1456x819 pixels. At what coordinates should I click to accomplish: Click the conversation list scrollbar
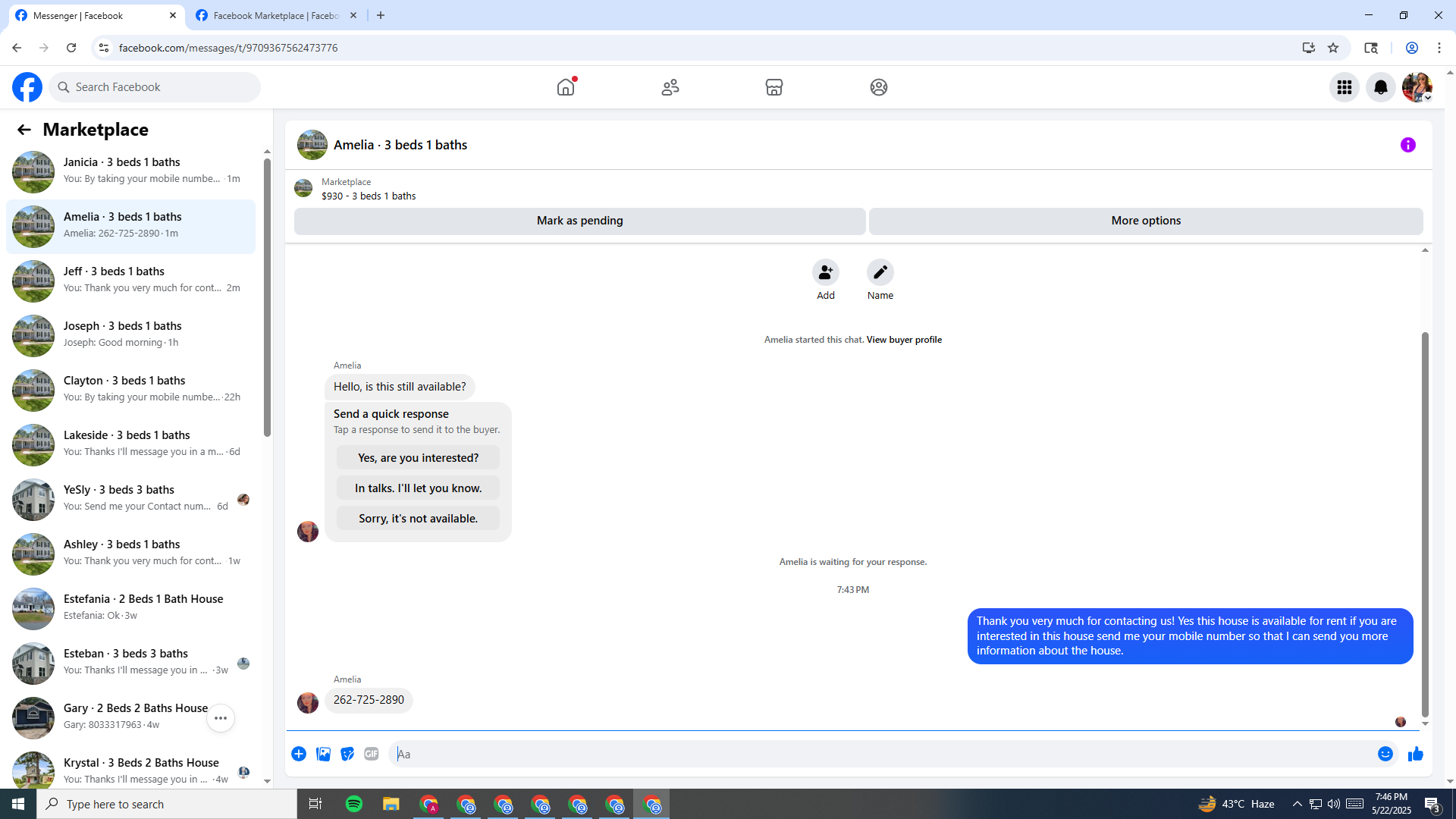267,297
